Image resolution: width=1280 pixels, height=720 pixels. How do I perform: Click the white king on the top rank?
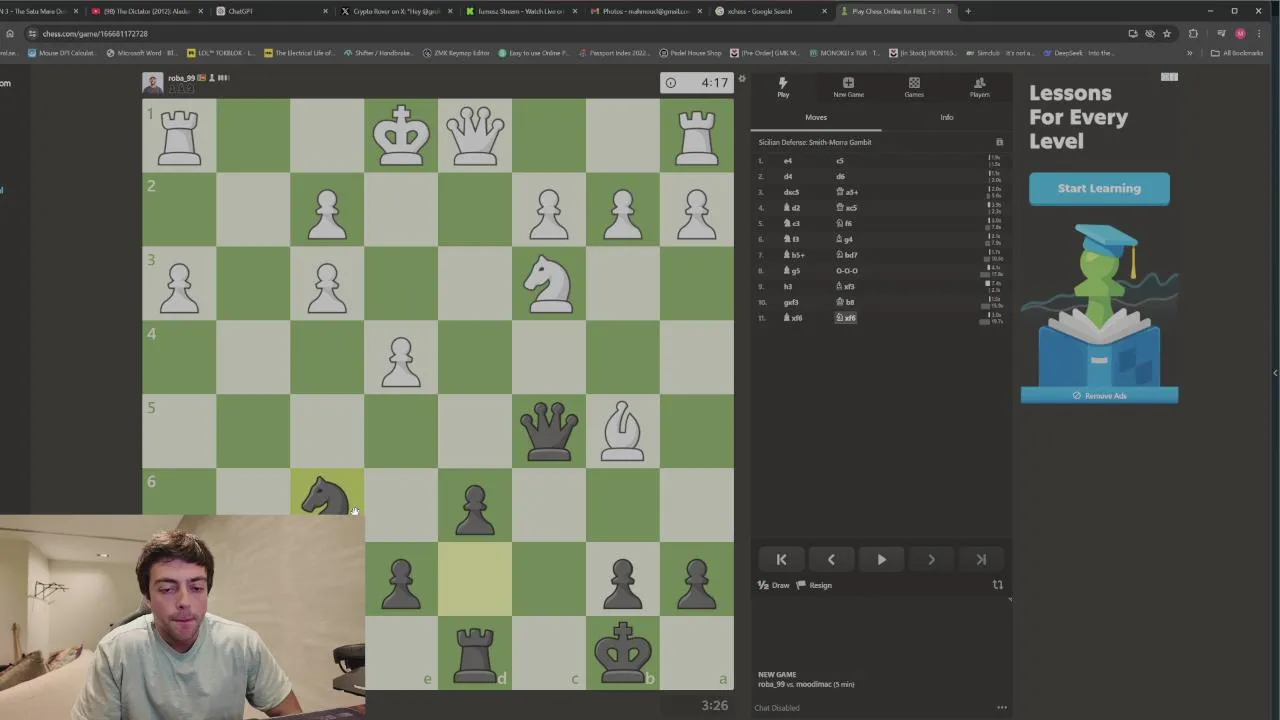[401, 135]
